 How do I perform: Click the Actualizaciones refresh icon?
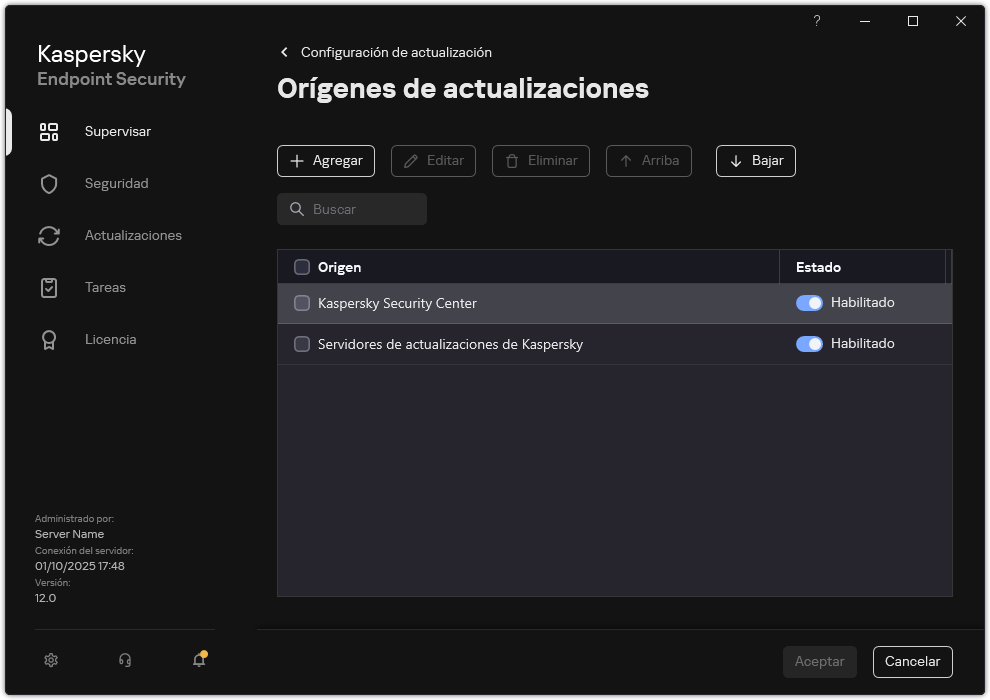[x=48, y=235]
